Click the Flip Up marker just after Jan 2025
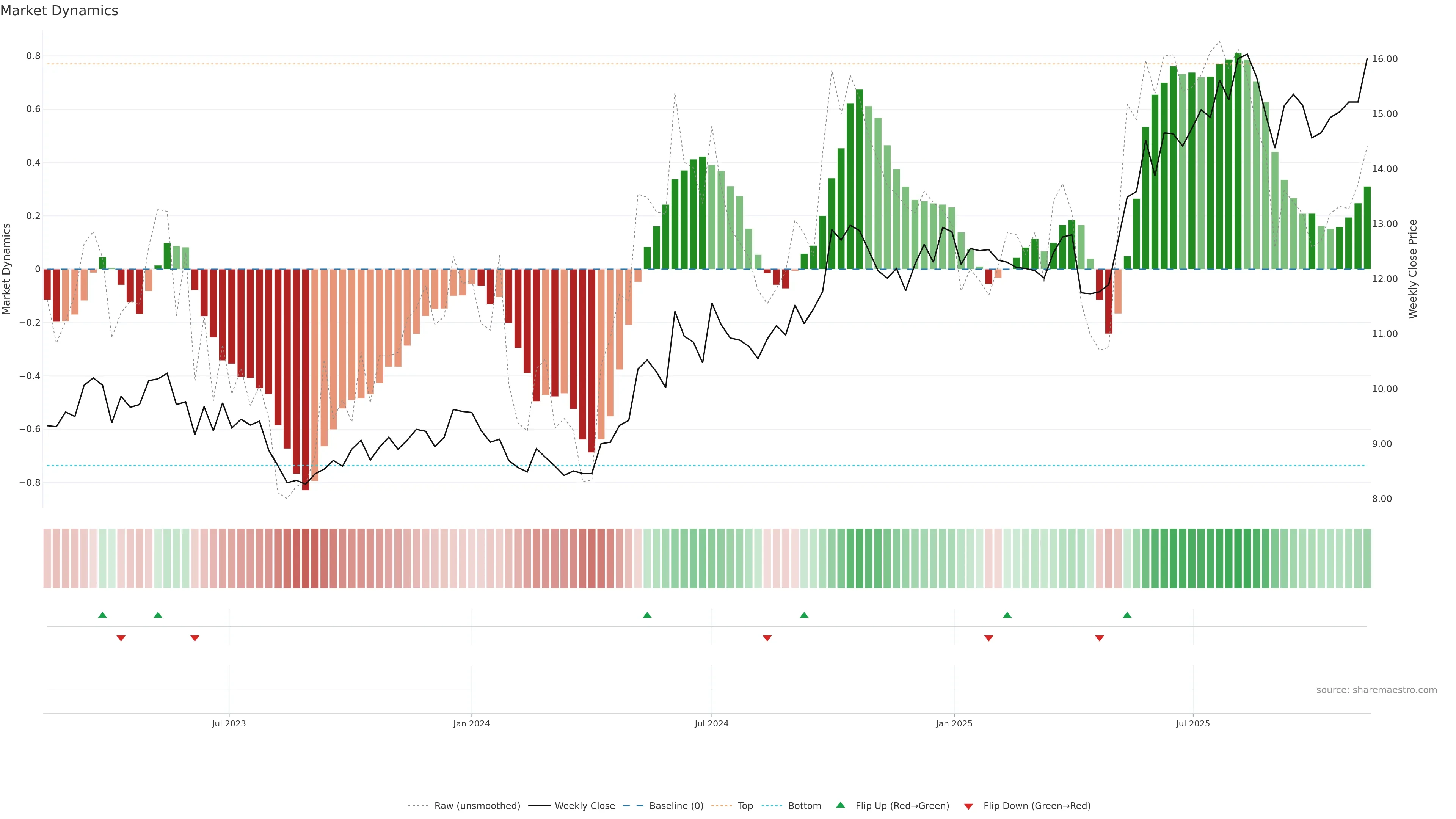The height and width of the screenshot is (819, 1456). 1007,615
